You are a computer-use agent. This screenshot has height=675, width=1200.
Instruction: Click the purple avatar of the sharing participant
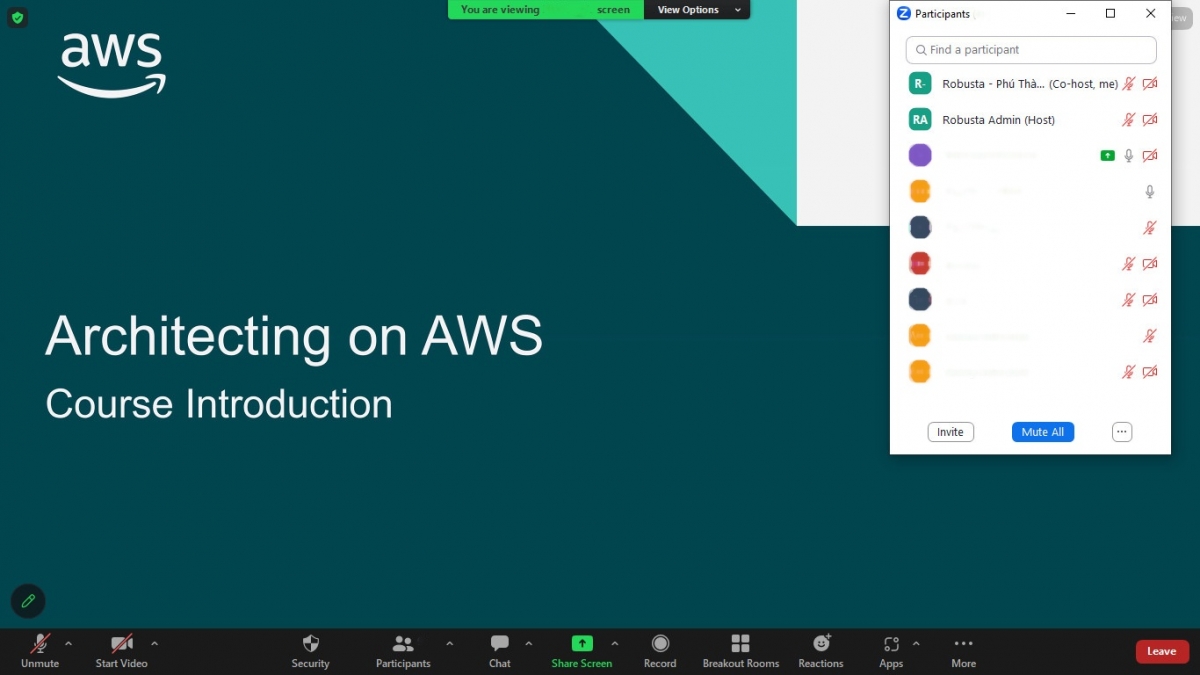920,155
